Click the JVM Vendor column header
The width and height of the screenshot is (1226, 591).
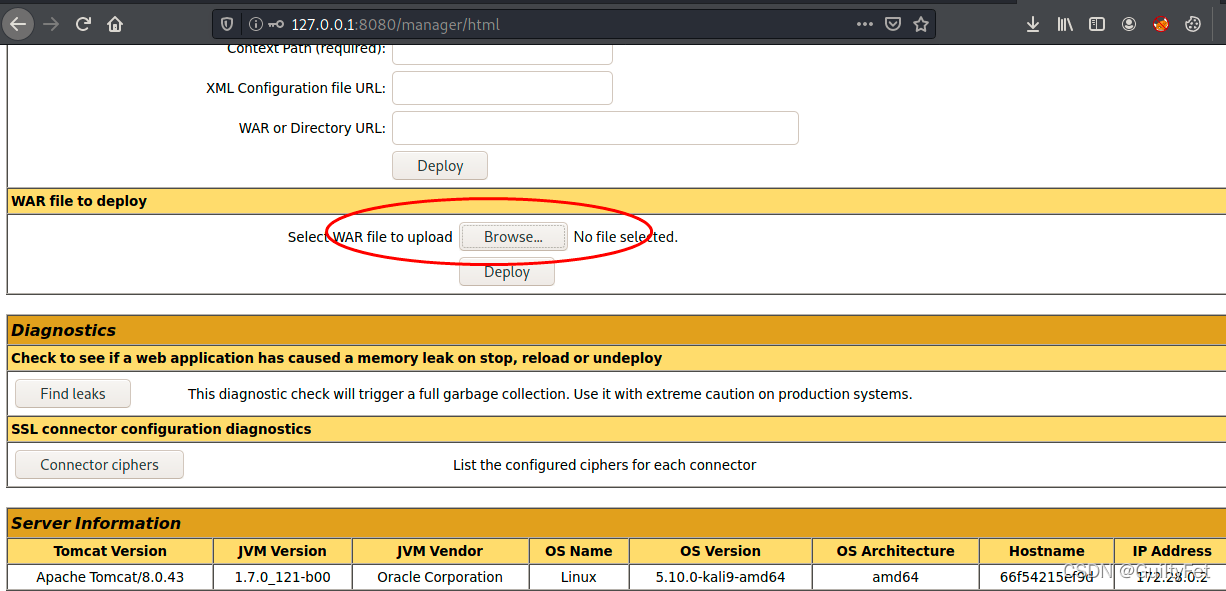click(x=440, y=551)
